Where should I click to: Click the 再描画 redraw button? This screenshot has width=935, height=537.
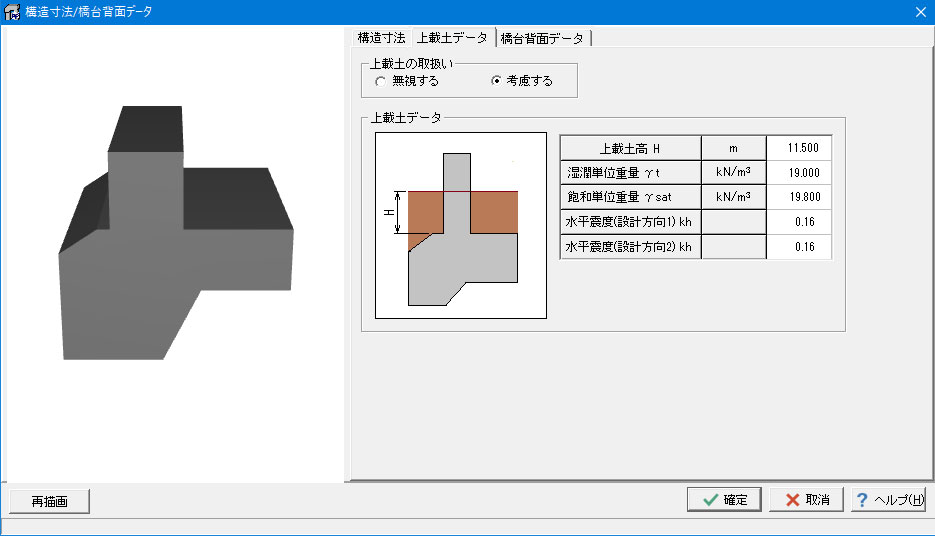point(49,501)
